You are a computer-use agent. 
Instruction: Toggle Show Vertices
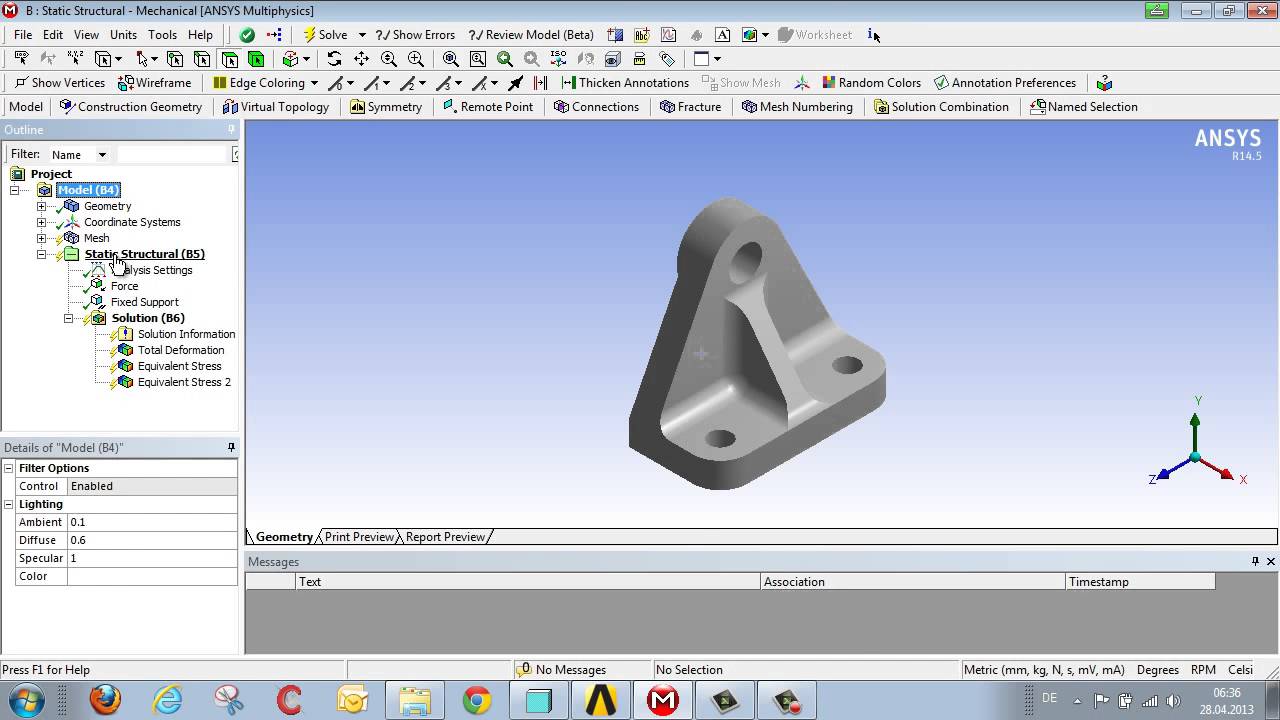pyautogui.click(x=59, y=82)
